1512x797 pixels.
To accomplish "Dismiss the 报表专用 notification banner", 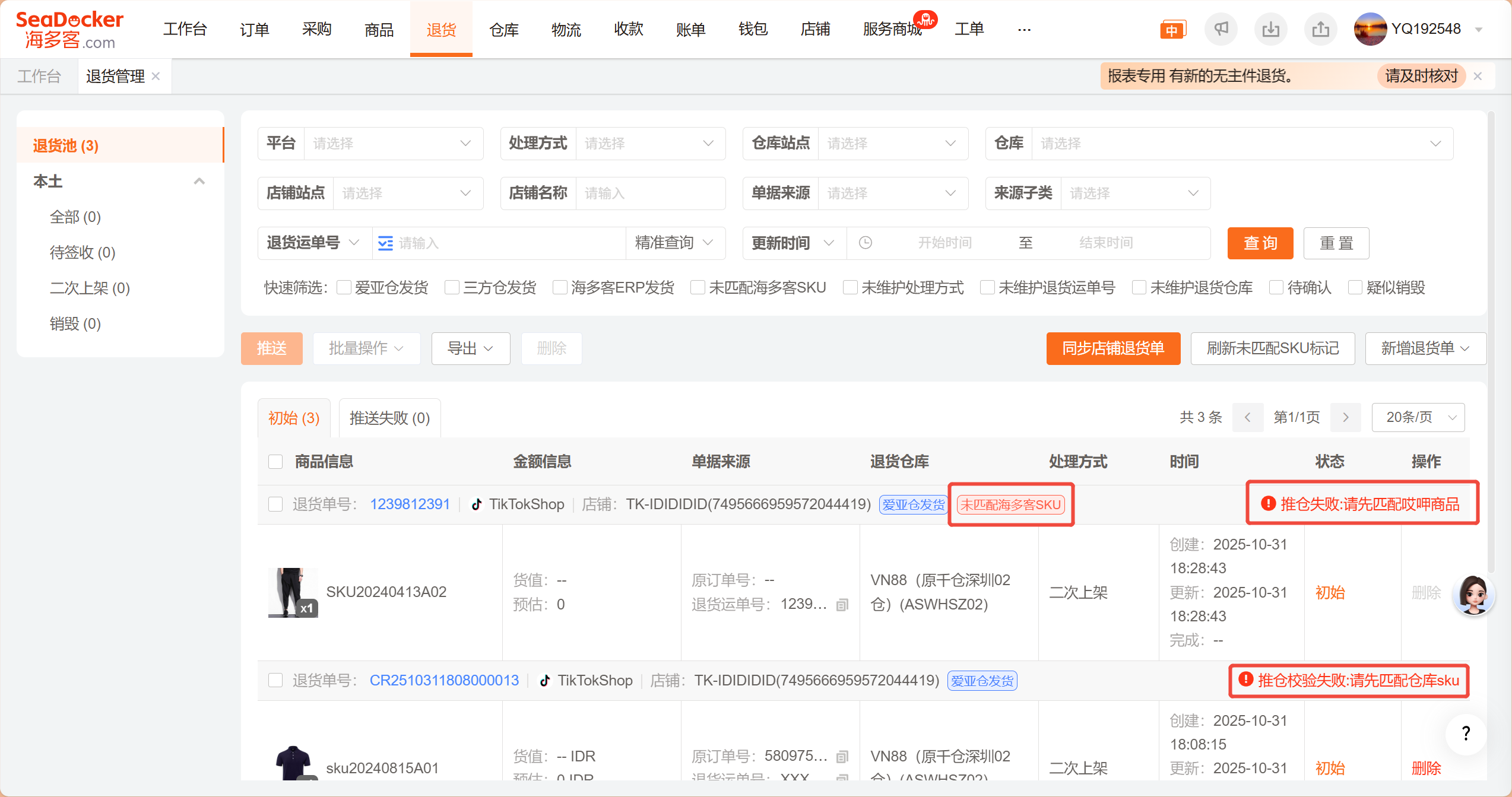I will pos(1478,76).
